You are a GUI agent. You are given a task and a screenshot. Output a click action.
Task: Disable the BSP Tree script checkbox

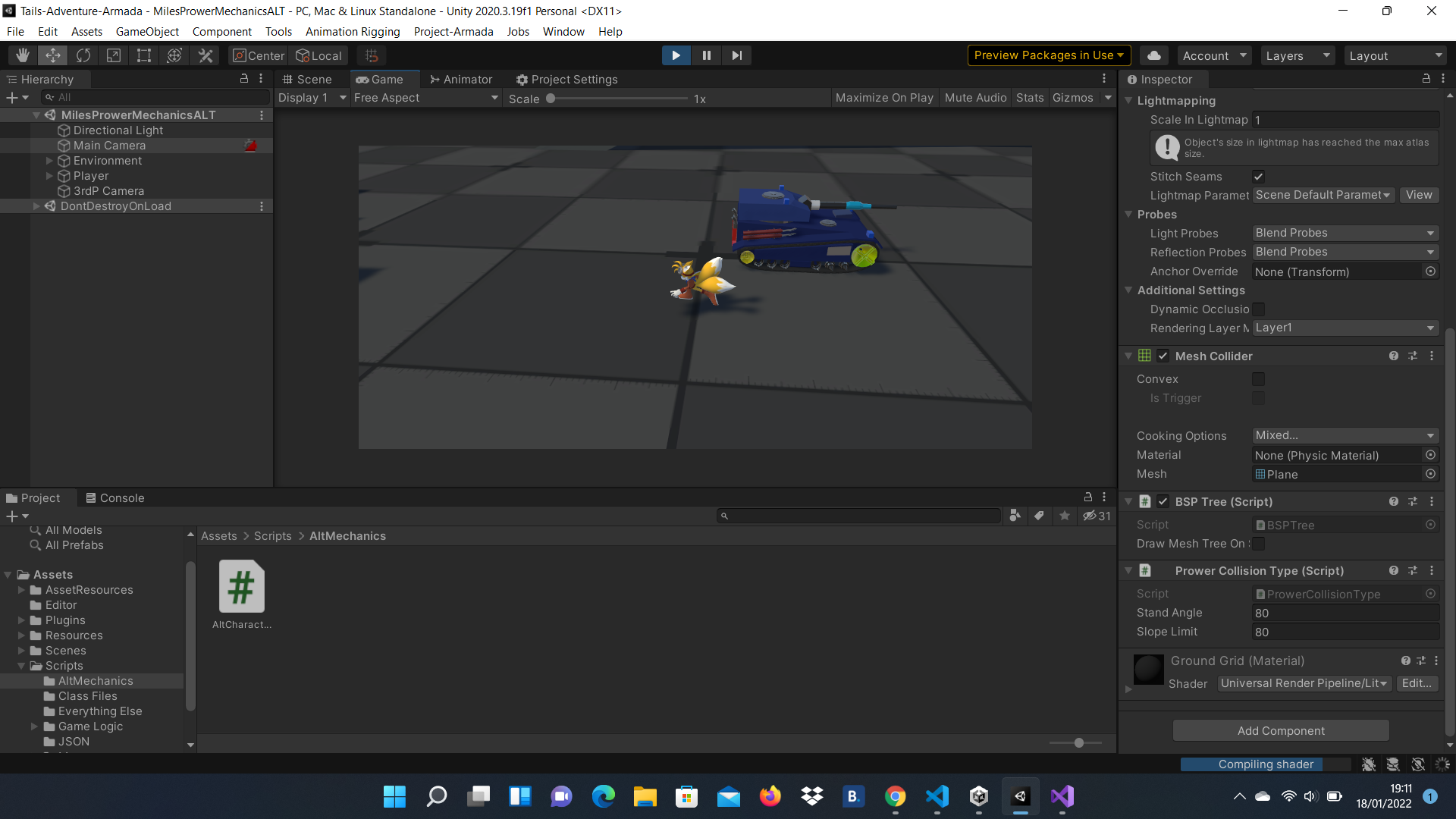1163,501
